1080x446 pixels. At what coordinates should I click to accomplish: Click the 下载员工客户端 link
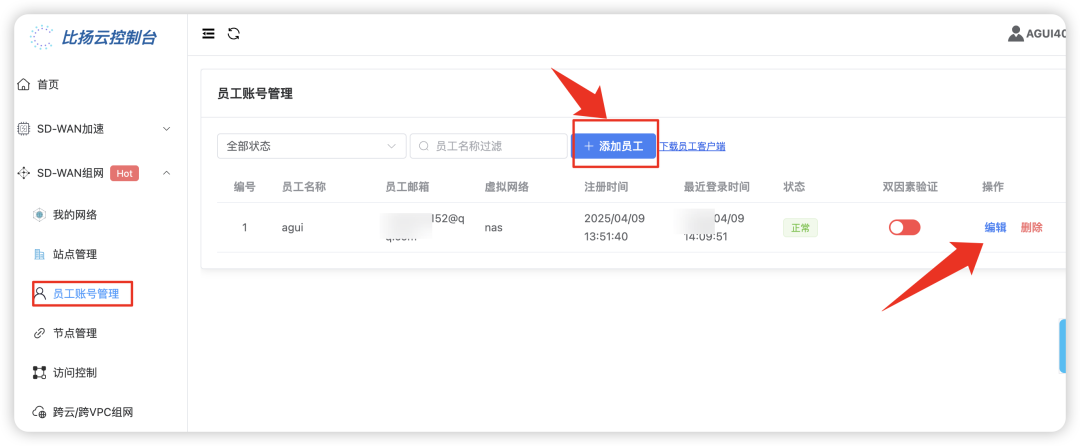[x=692, y=146]
